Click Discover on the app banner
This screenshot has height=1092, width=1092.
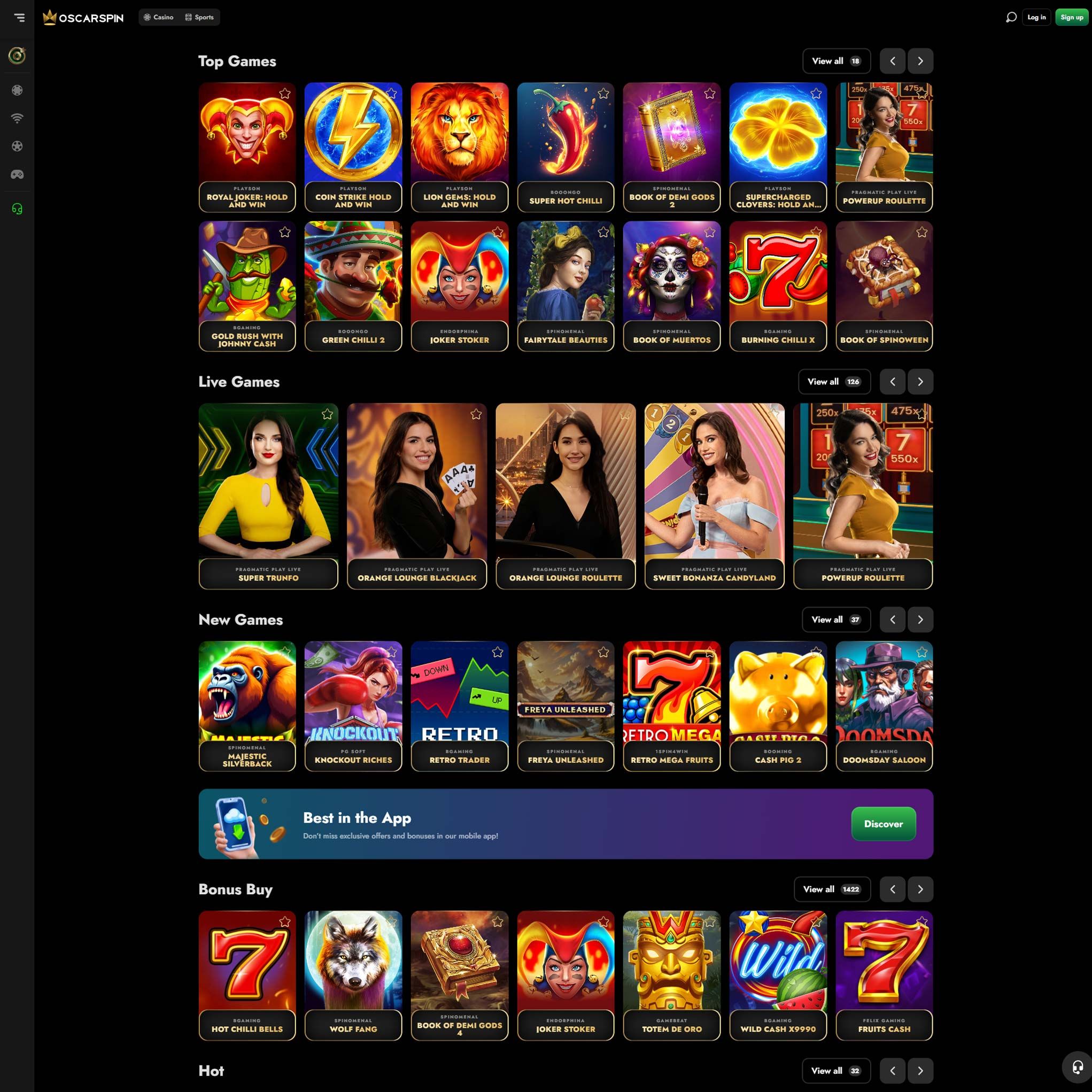click(x=884, y=824)
